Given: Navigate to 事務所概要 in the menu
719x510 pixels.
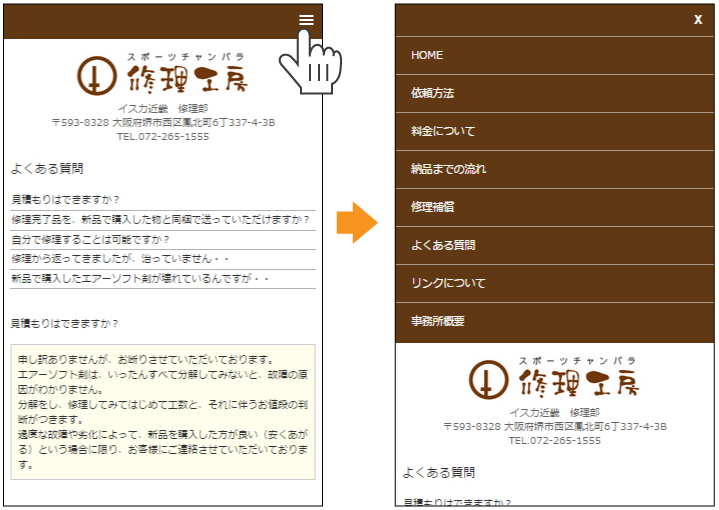Looking at the screenshot, I should (x=438, y=321).
